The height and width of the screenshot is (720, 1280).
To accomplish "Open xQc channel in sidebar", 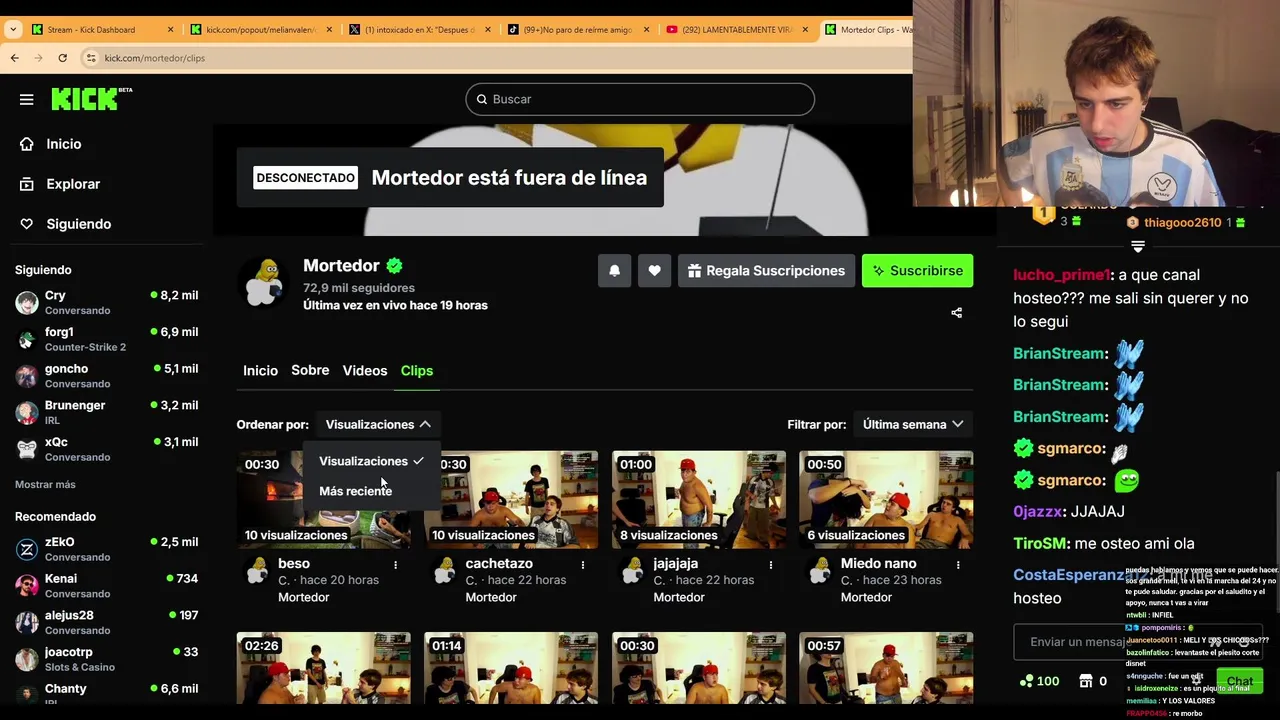I will pos(106,449).
